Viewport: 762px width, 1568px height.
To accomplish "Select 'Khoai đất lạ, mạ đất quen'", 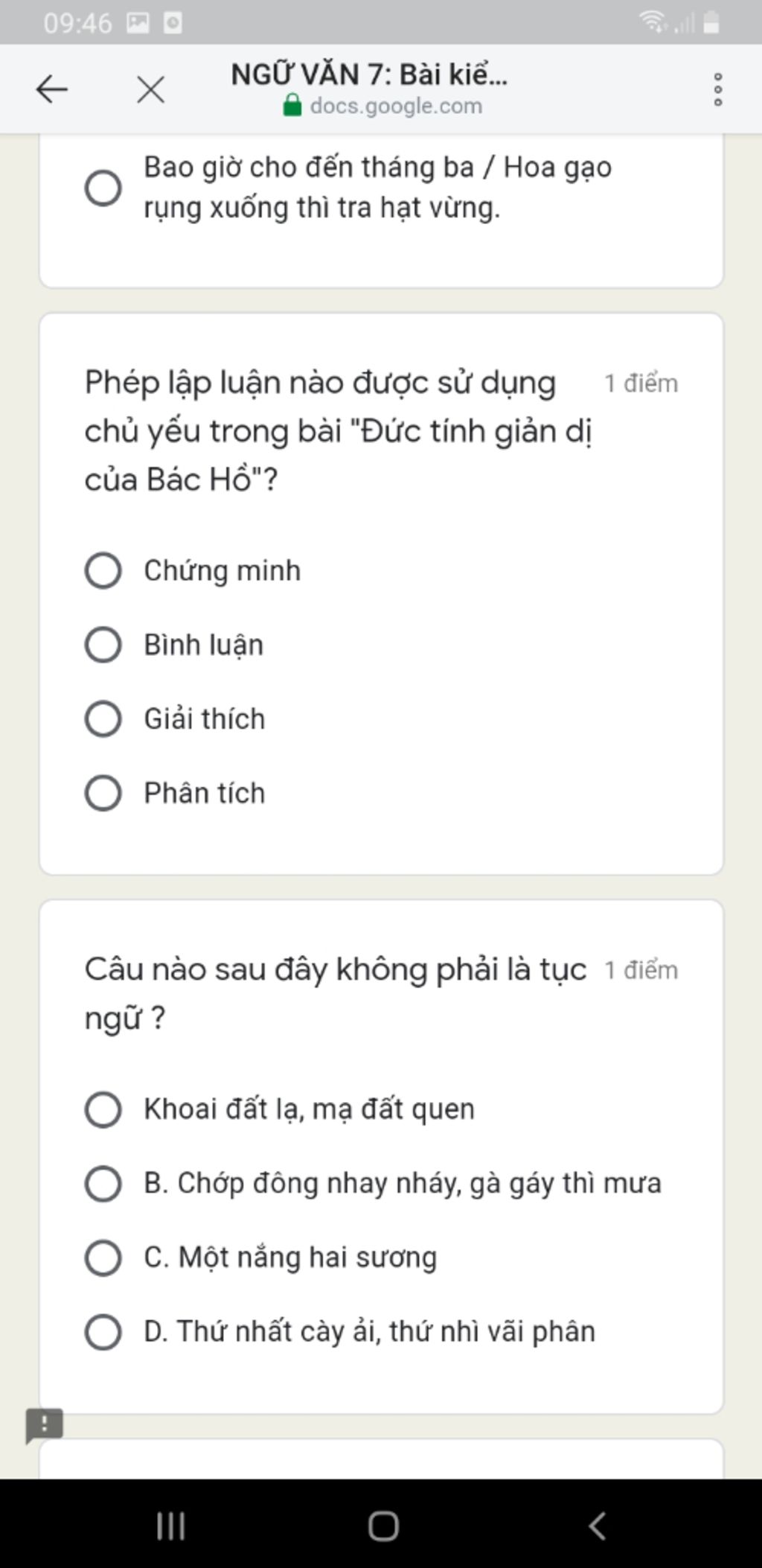I will [x=103, y=1109].
